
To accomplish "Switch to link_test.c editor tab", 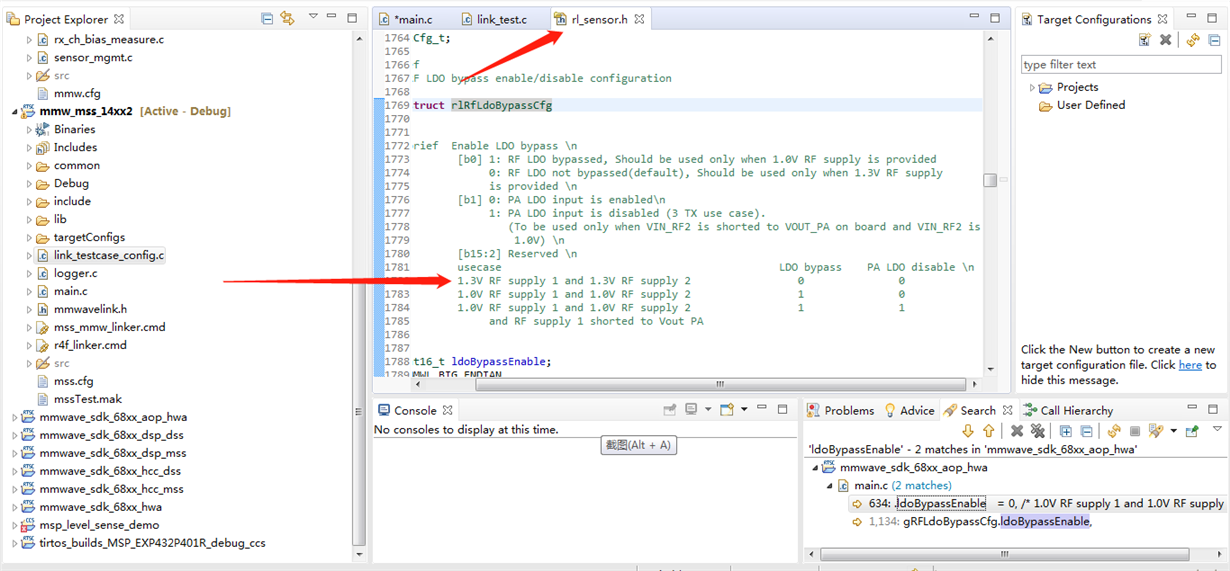I will point(493,19).
